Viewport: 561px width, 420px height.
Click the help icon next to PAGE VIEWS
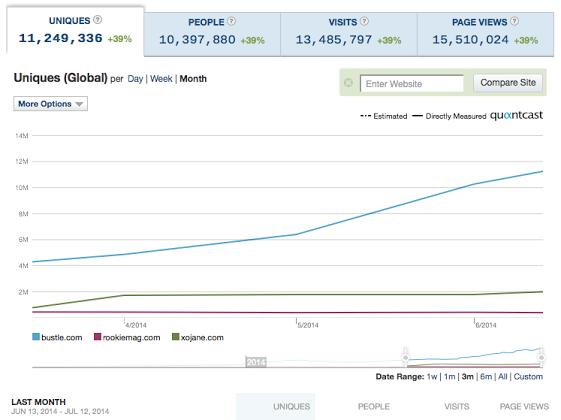pos(514,21)
